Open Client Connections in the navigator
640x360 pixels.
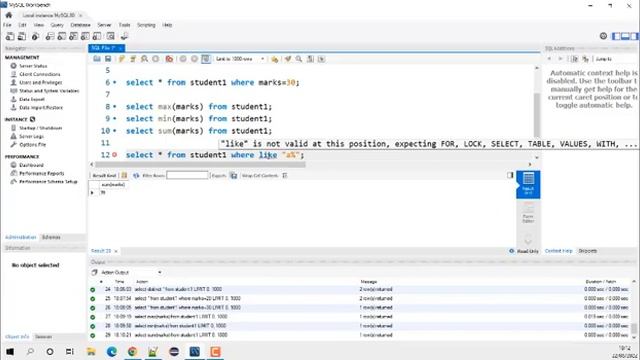coord(40,74)
